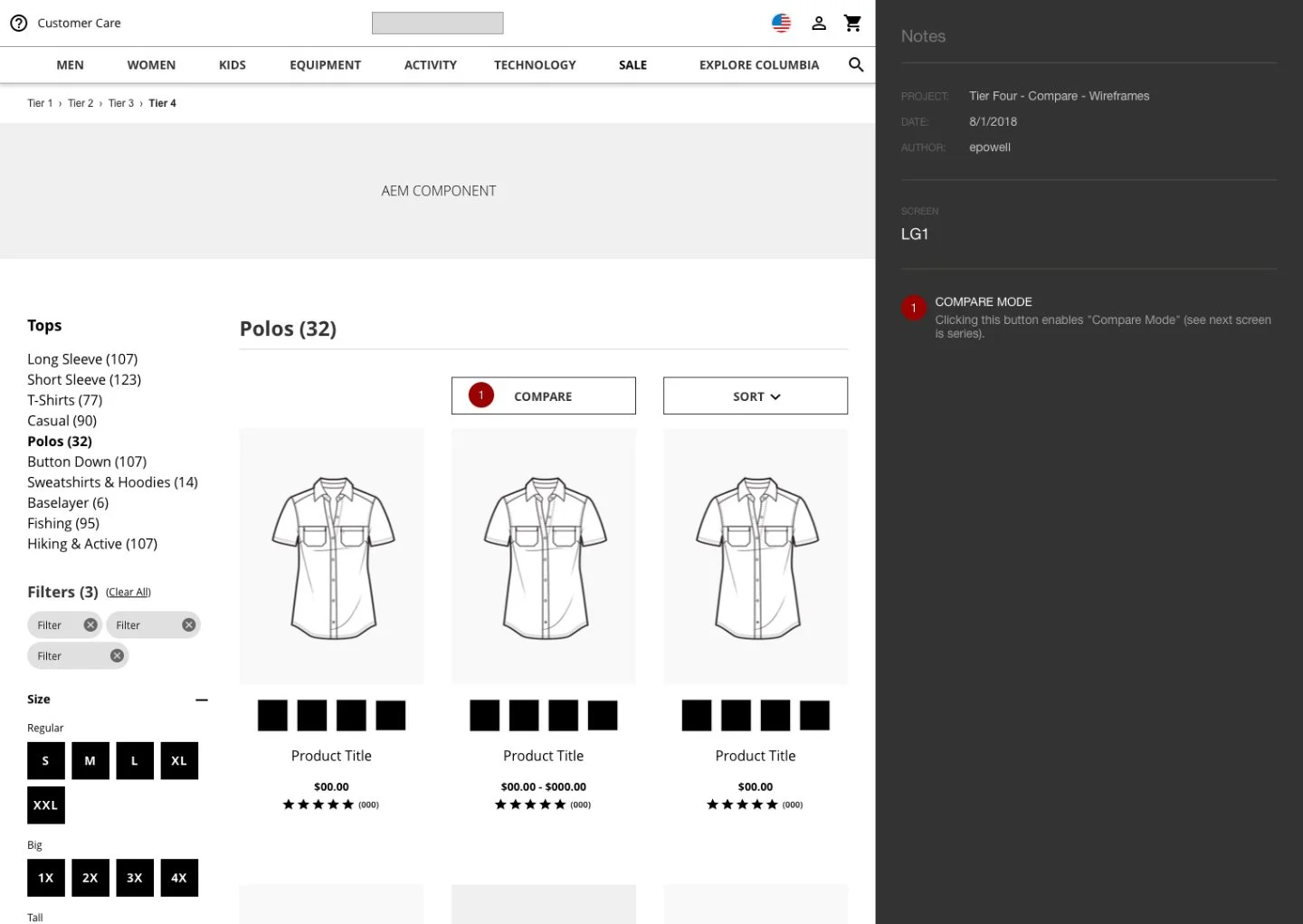Click the search magnifier icon

click(856, 65)
